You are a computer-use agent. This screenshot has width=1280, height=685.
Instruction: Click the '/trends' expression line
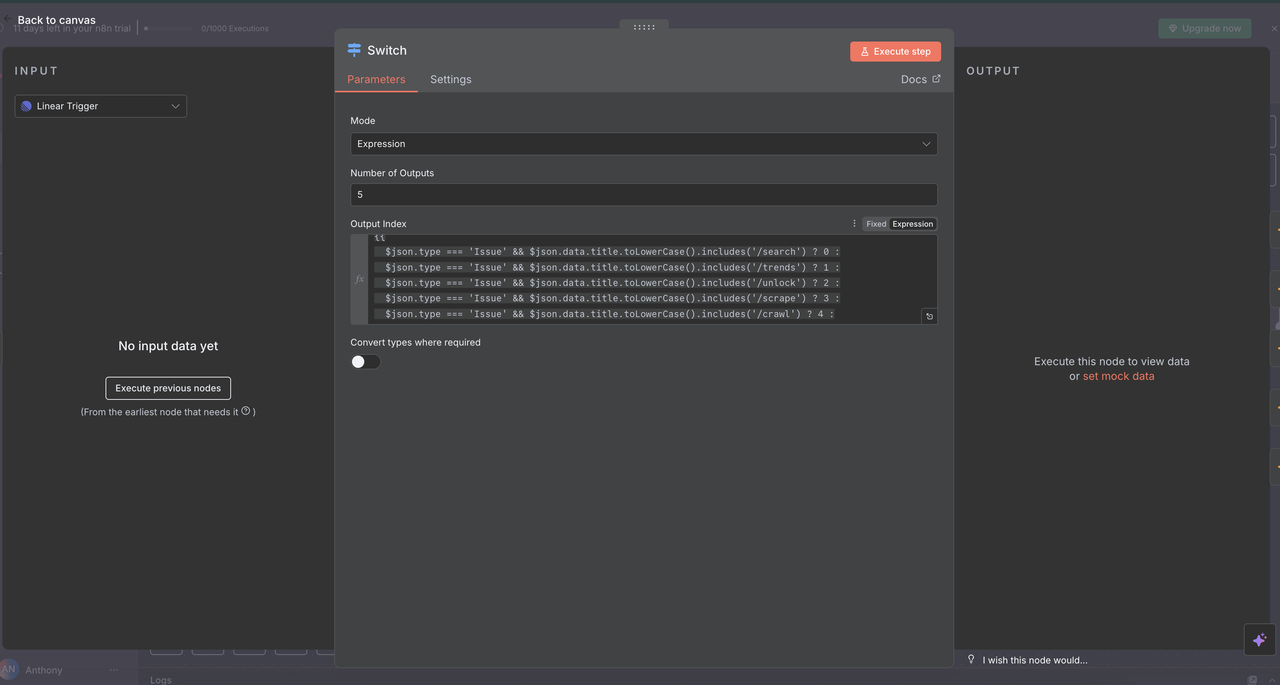click(608, 267)
